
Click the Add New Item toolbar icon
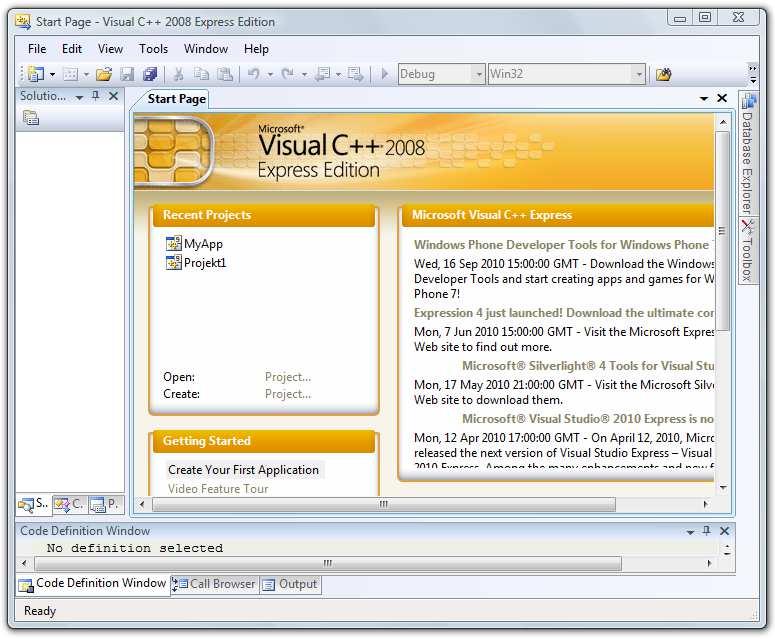tap(71, 74)
